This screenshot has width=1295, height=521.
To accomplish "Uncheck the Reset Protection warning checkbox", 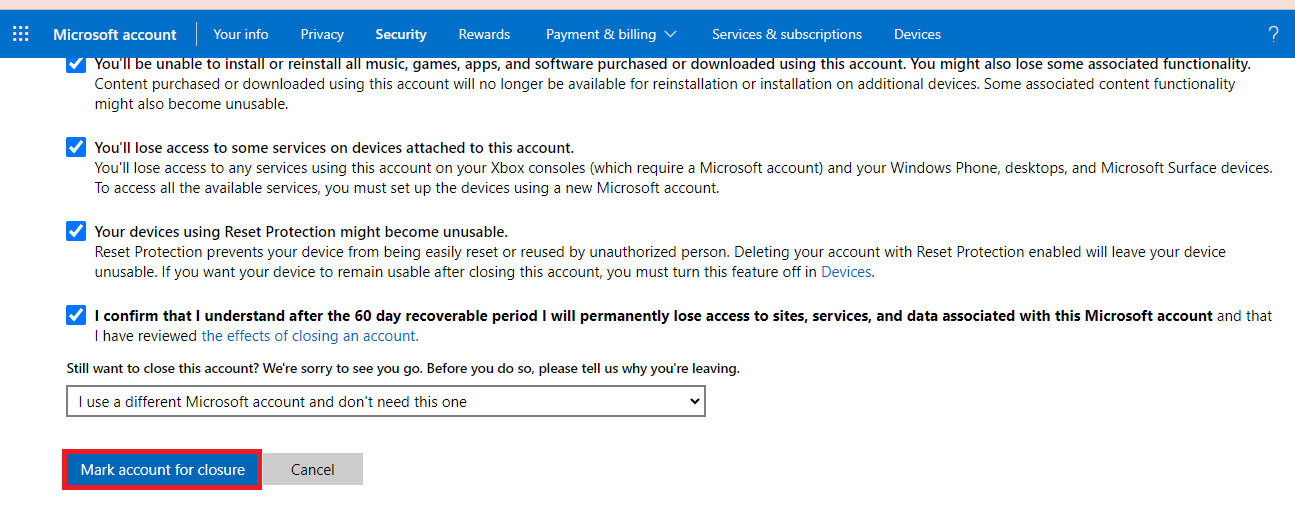I will point(76,232).
